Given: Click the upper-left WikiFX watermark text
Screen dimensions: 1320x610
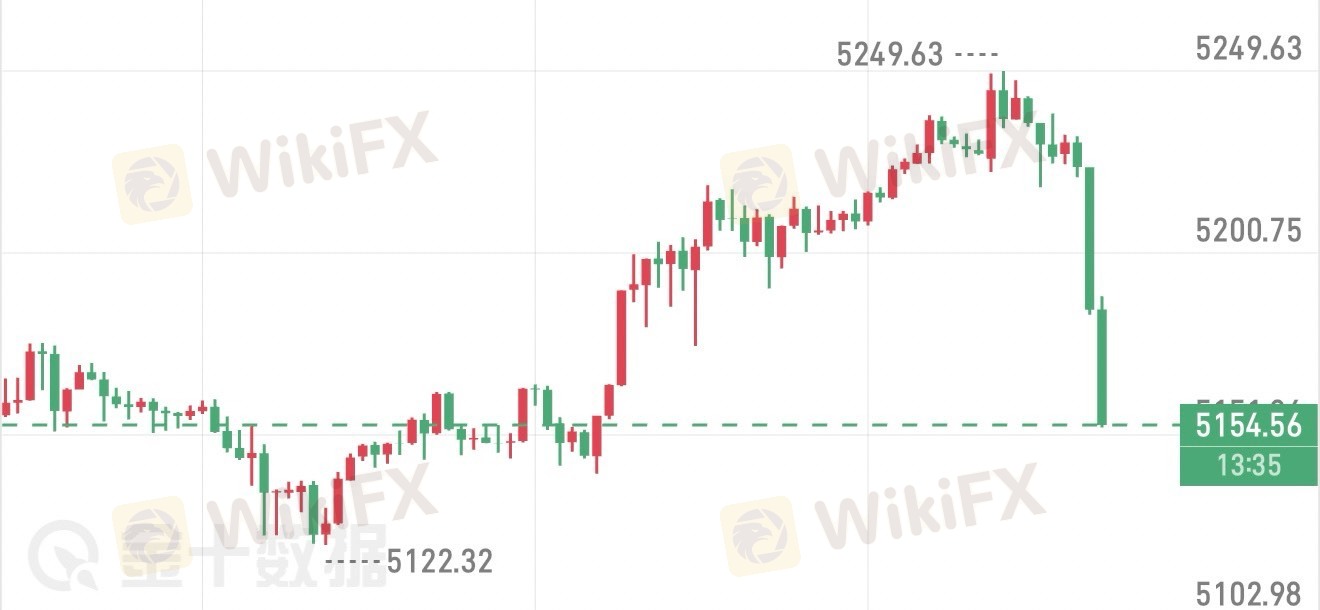Looking at the screenshot, I should tap(322, 155).
